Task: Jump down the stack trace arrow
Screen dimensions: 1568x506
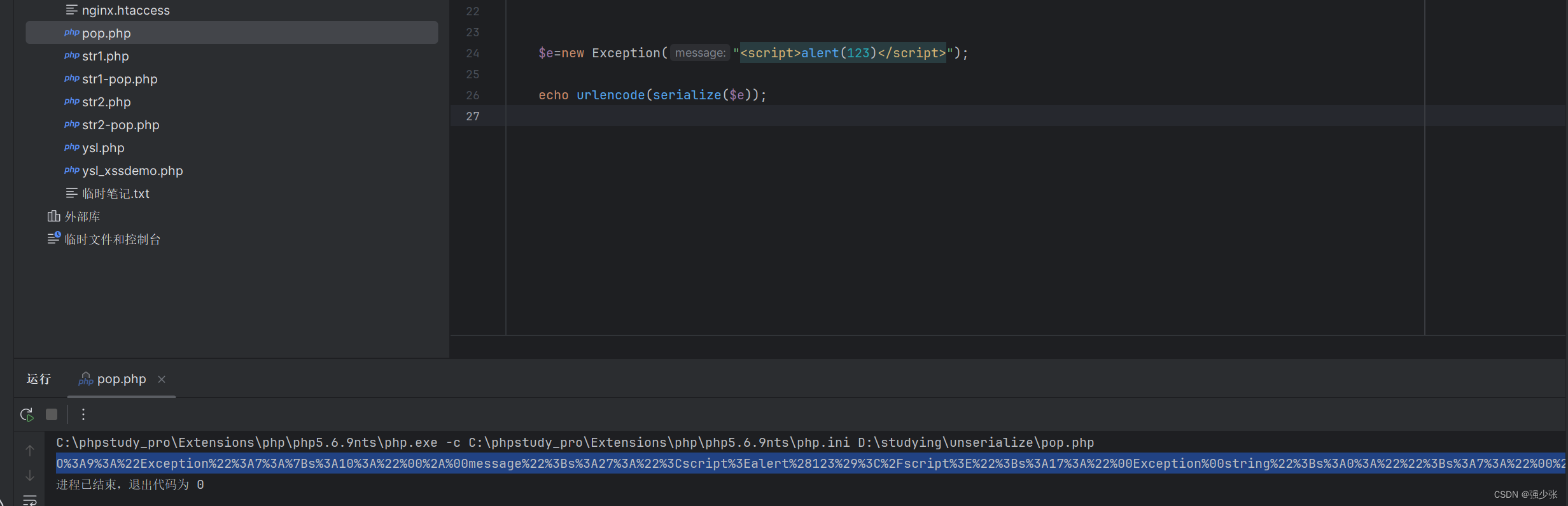Action: click(30, 475)
